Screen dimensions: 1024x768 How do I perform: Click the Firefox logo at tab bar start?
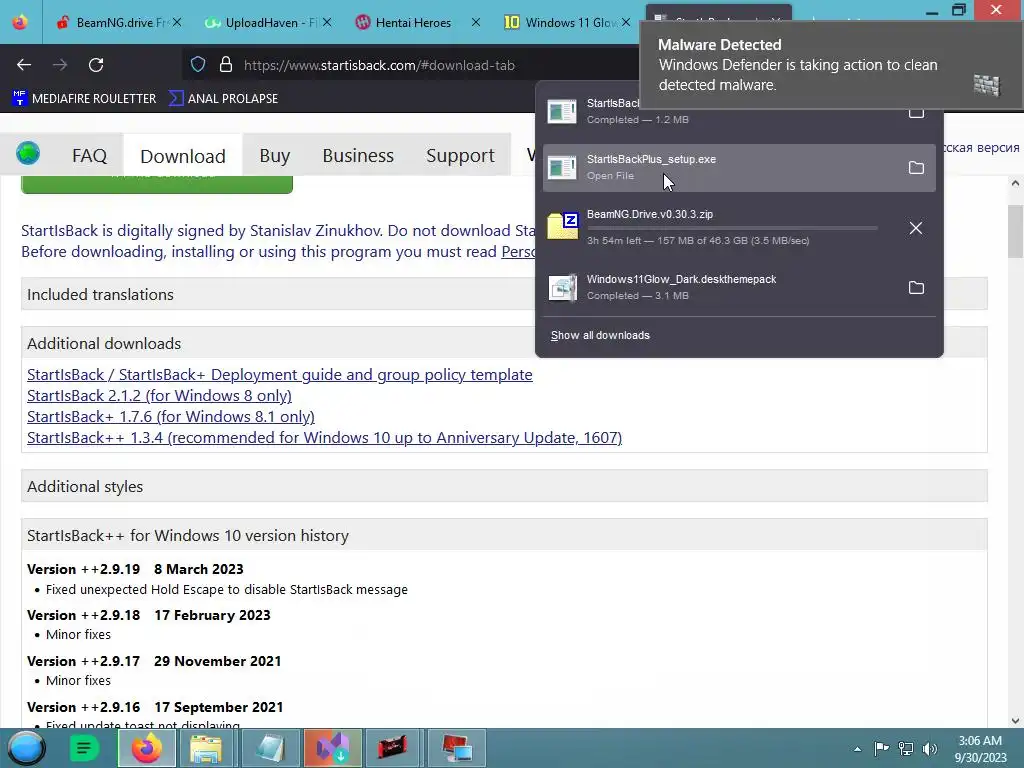coord(20,22)
